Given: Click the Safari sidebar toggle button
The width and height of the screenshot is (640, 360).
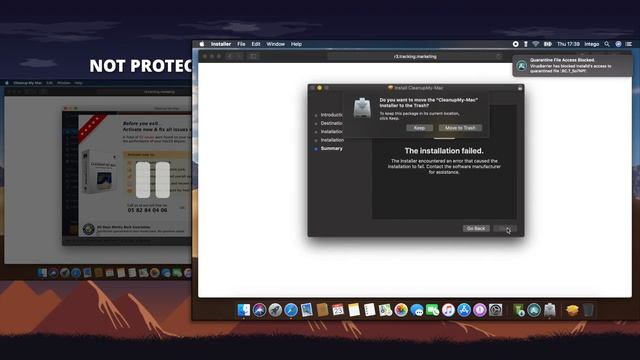Looking at the screenshot, I should (253, 56).
